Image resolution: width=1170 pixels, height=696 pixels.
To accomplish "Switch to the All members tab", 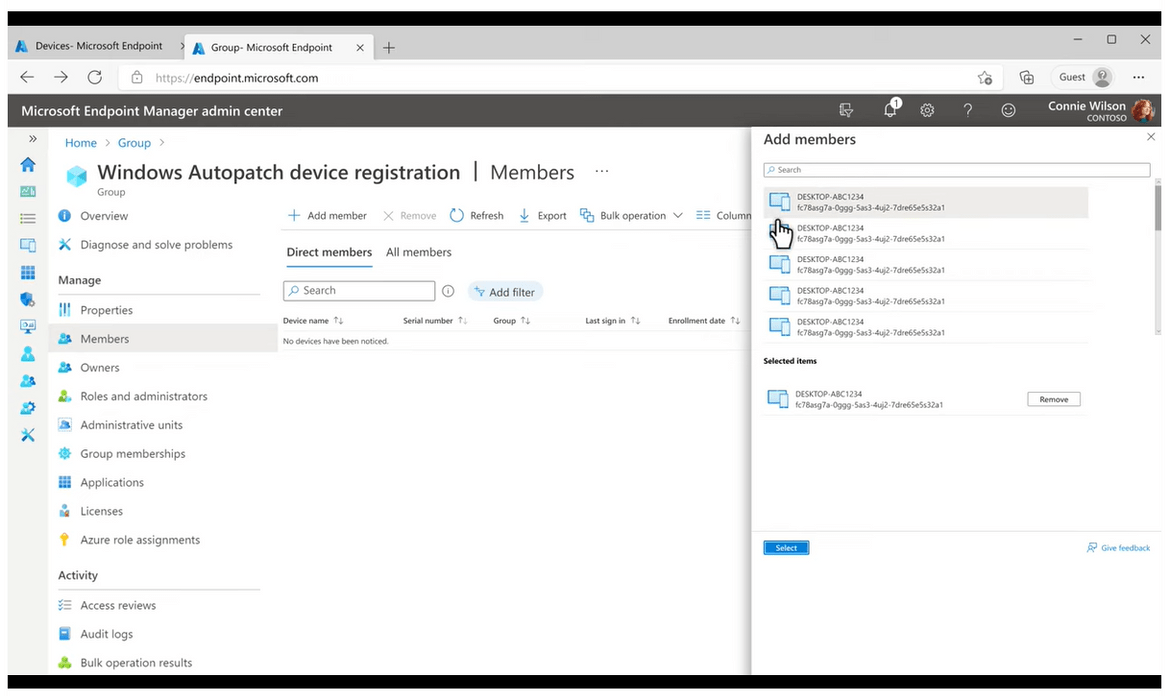I will click(419, 252).
